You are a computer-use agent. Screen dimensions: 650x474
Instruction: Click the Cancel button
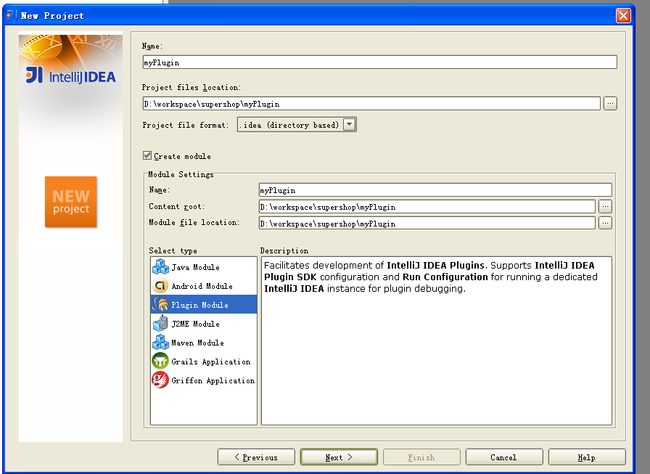pos(504,457)
